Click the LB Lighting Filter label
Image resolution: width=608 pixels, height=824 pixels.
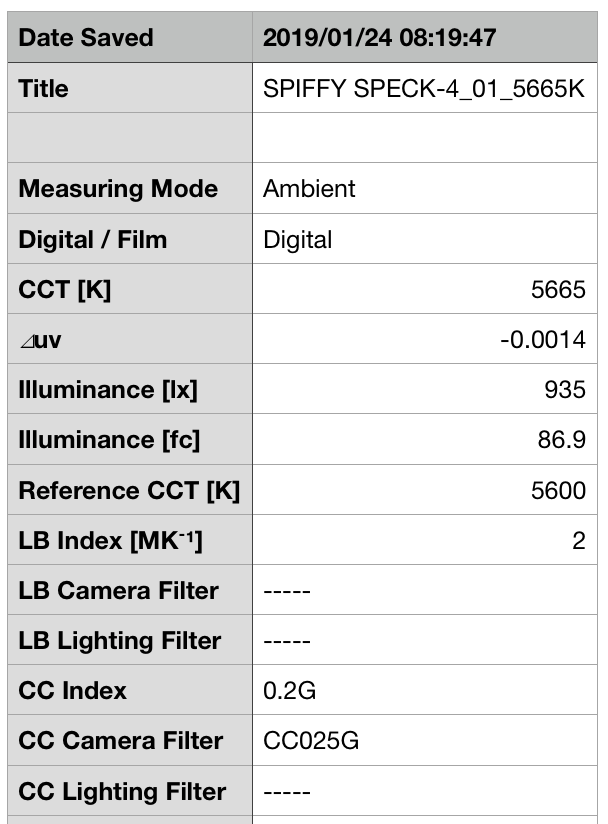[x=120, y=641]
